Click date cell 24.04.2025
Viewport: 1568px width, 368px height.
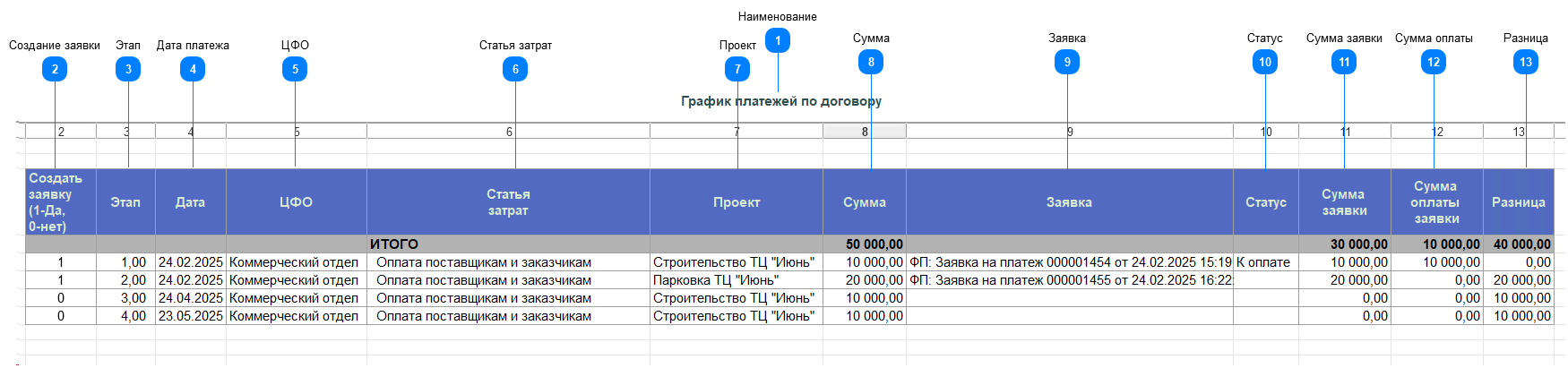(x=191, y=298)
